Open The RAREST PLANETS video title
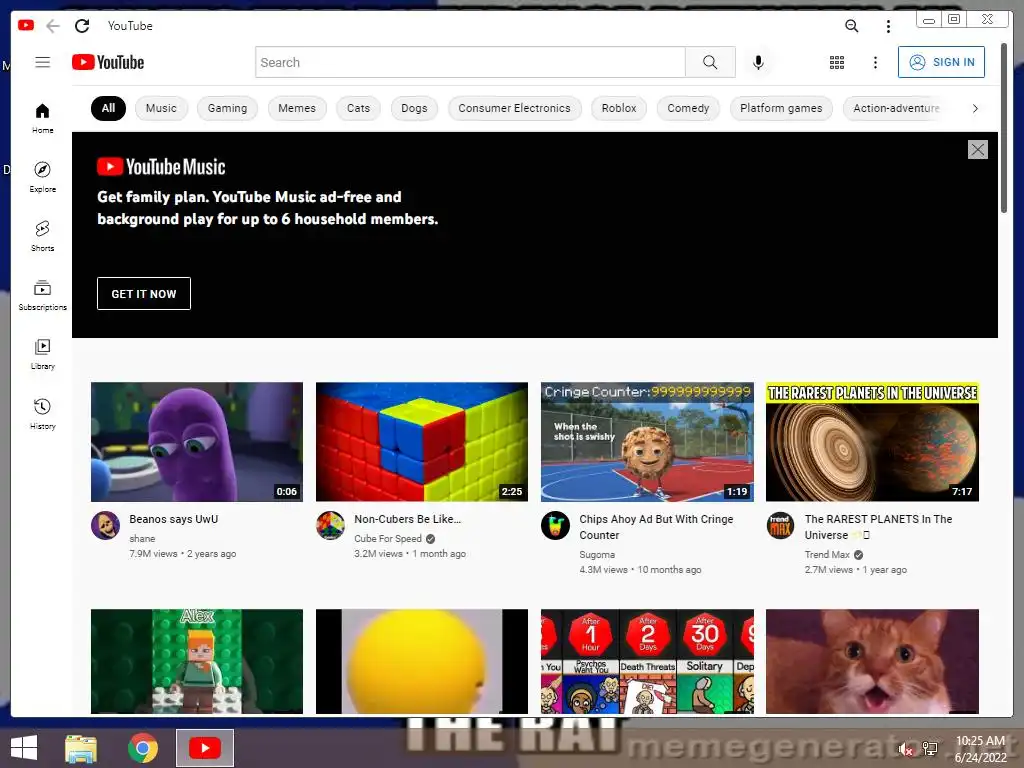 click(x=878, y=527)
